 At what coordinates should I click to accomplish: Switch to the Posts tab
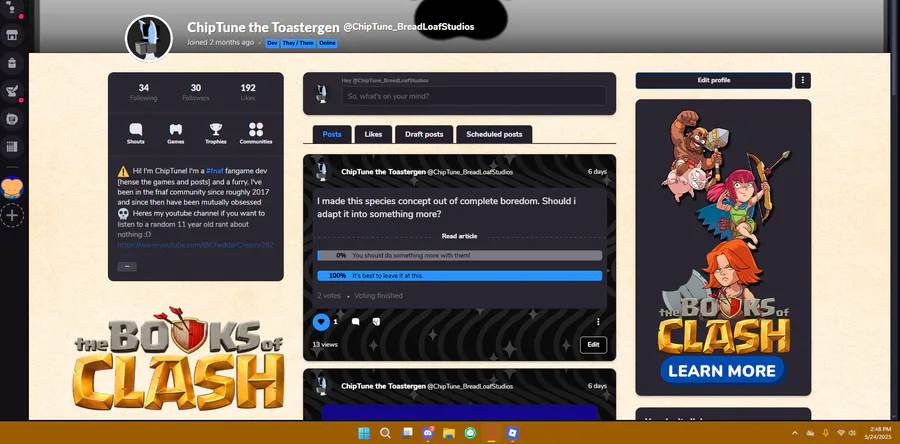332,134
